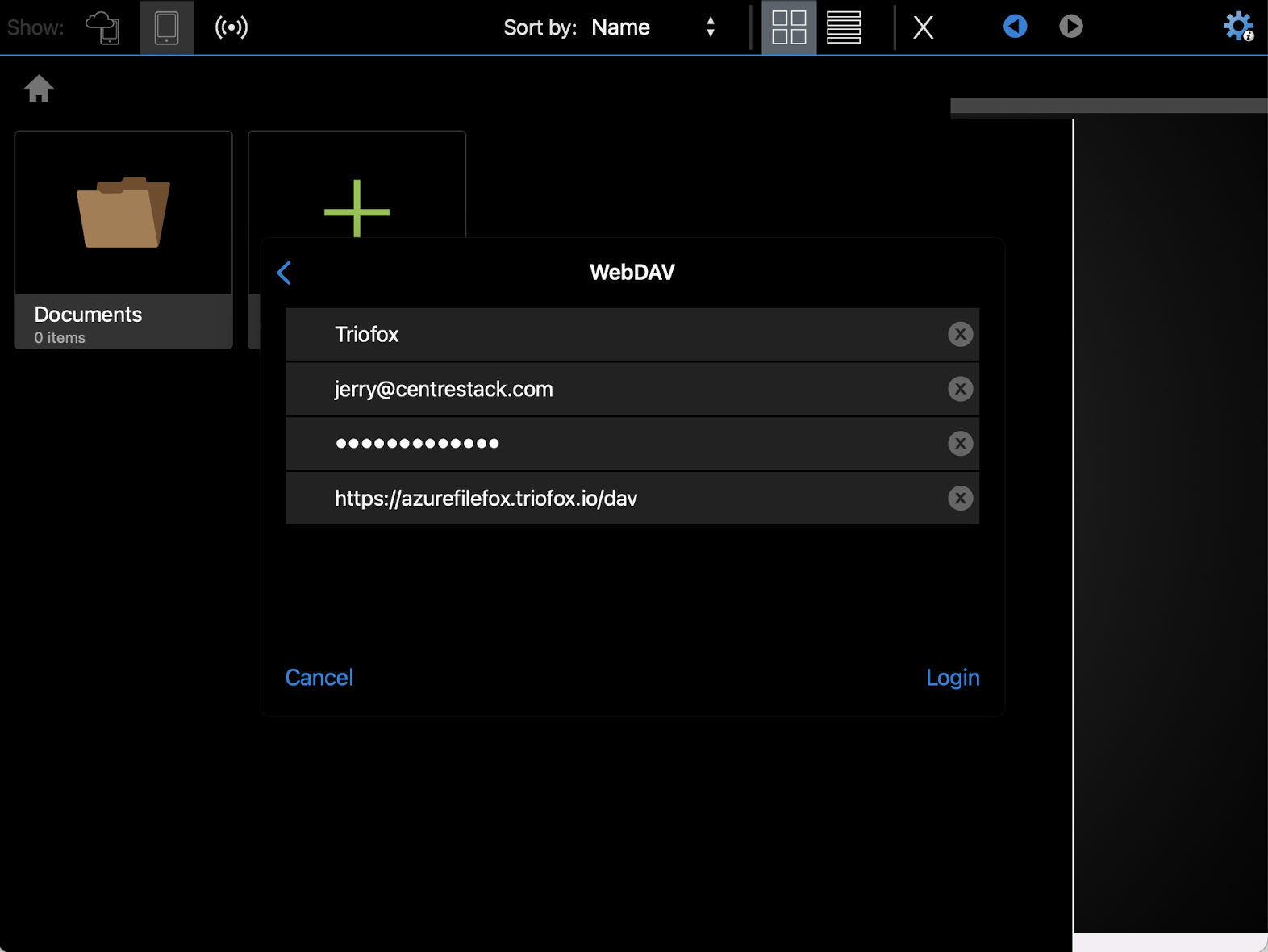Clear the WebDAV URL field
1268x952 pixels.
[960, 499]
